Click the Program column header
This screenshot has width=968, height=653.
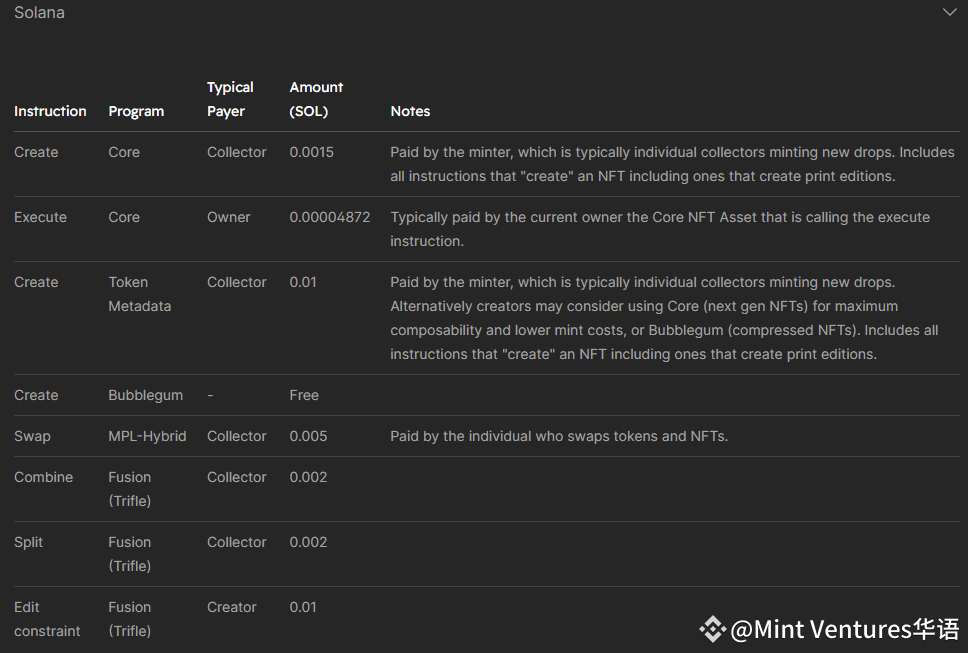tap(136, 111)
